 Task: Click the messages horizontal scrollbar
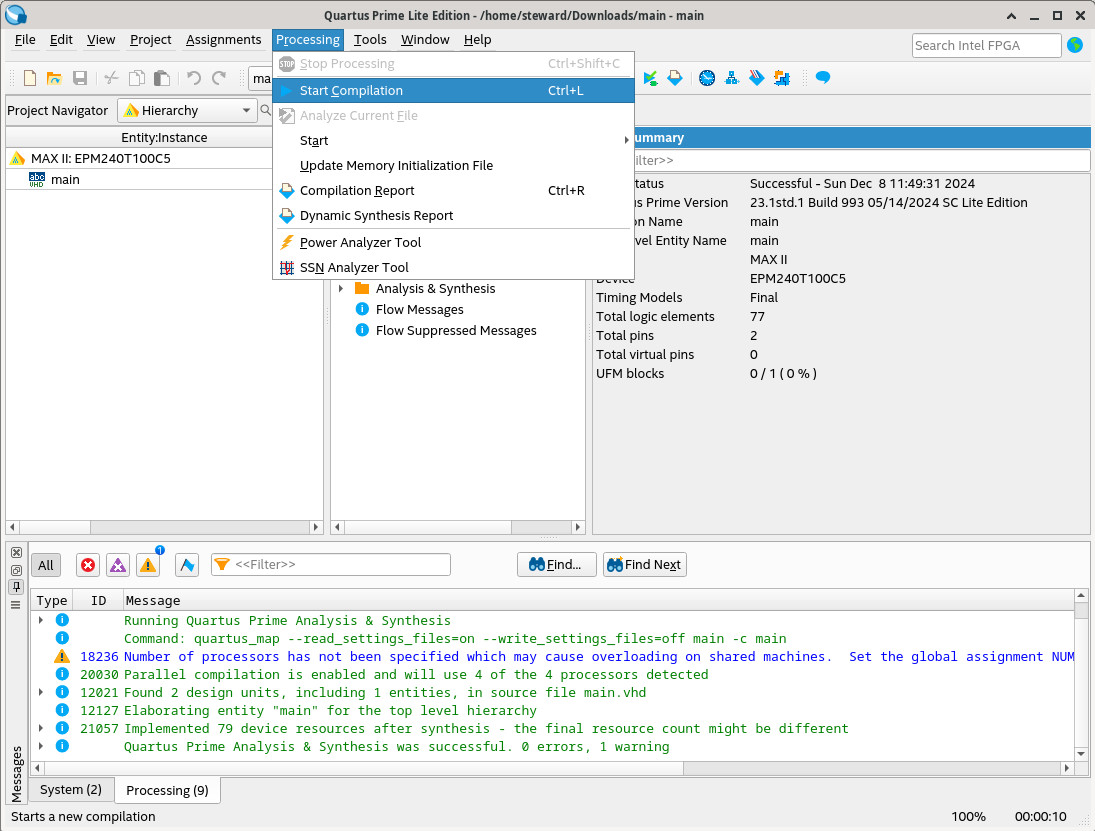(552, 767)
